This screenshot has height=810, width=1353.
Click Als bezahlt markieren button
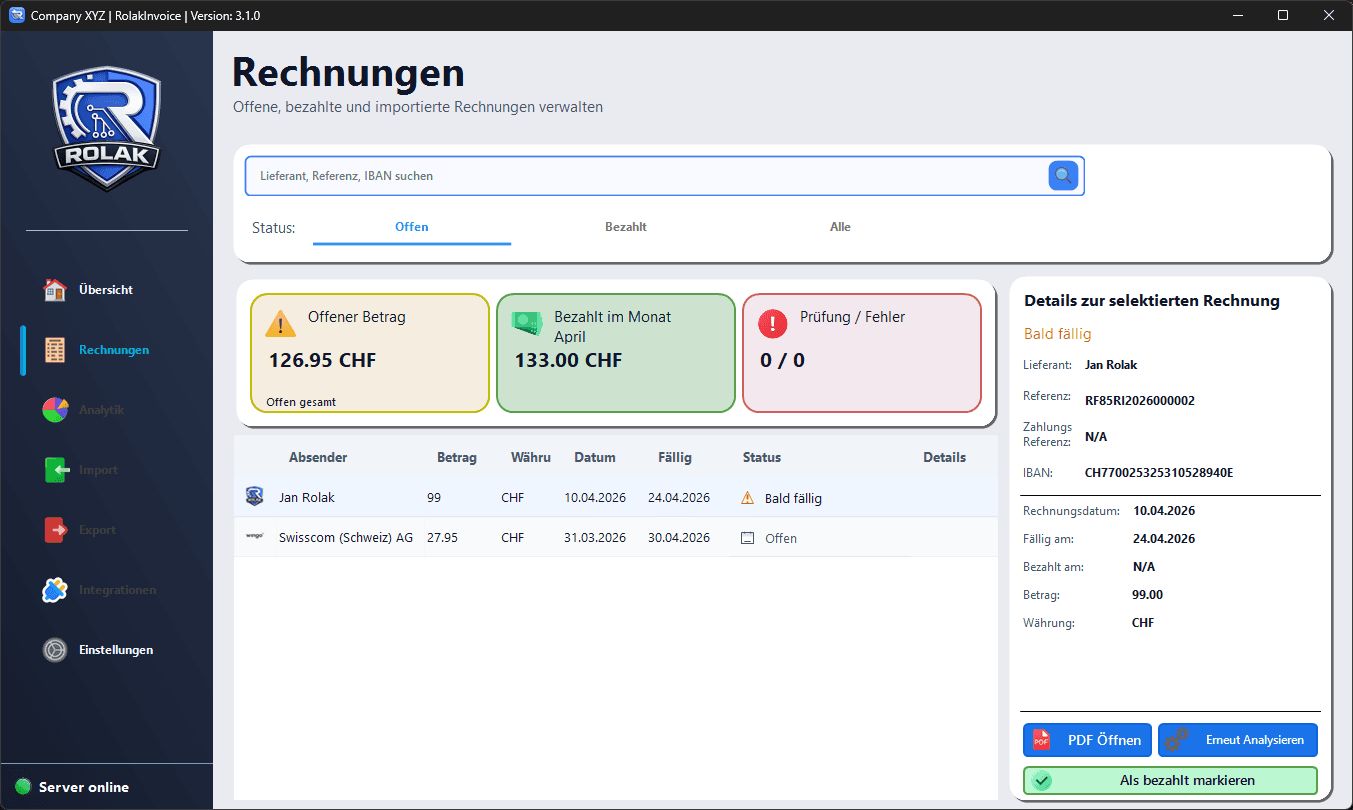pos(1170,780)
